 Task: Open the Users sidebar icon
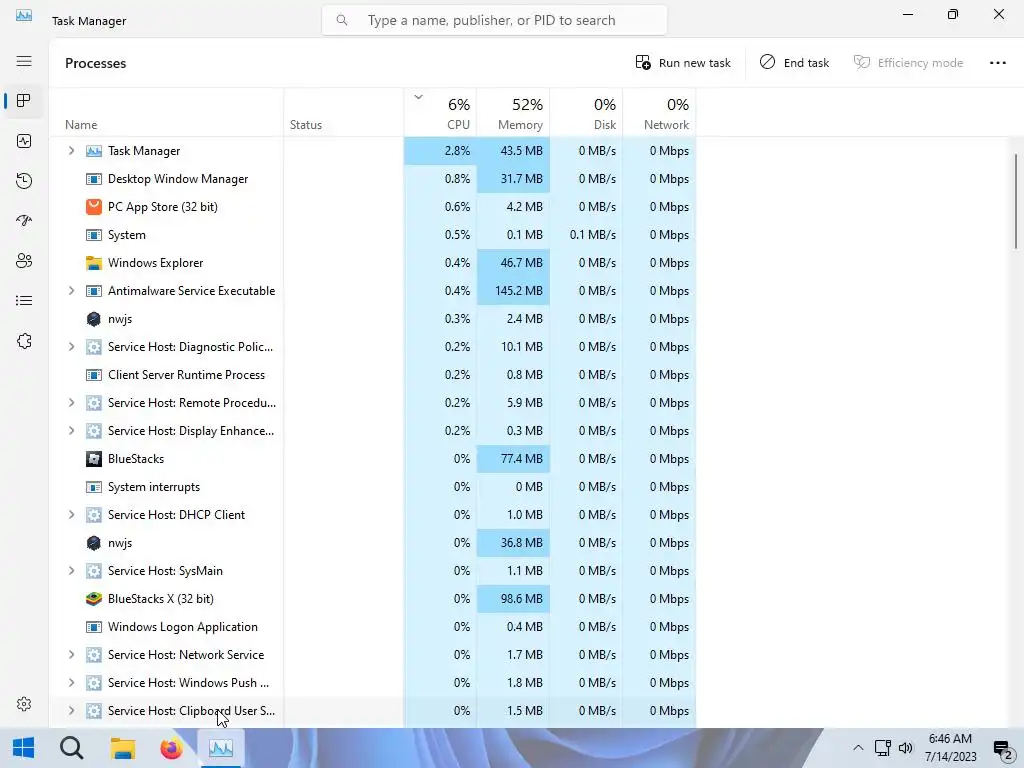click(24, 261)
